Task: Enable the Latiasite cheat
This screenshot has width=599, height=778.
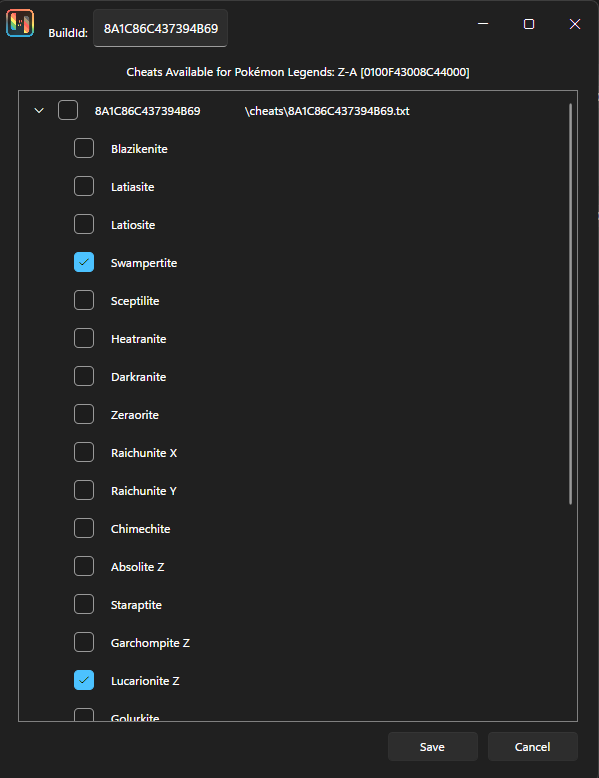Action: click(x=84, y=186)
